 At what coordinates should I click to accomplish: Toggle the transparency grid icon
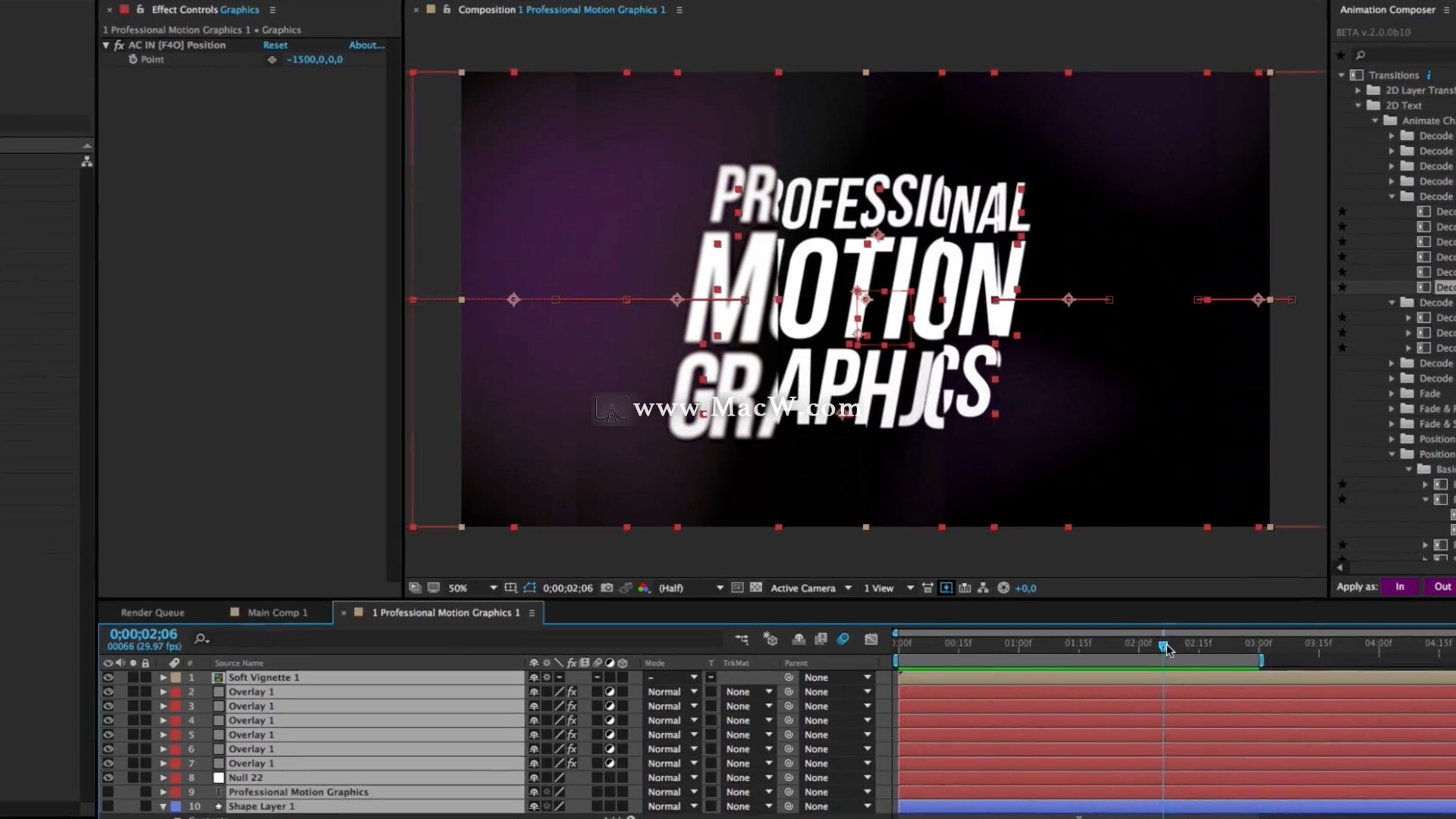[x=756, y=588]
